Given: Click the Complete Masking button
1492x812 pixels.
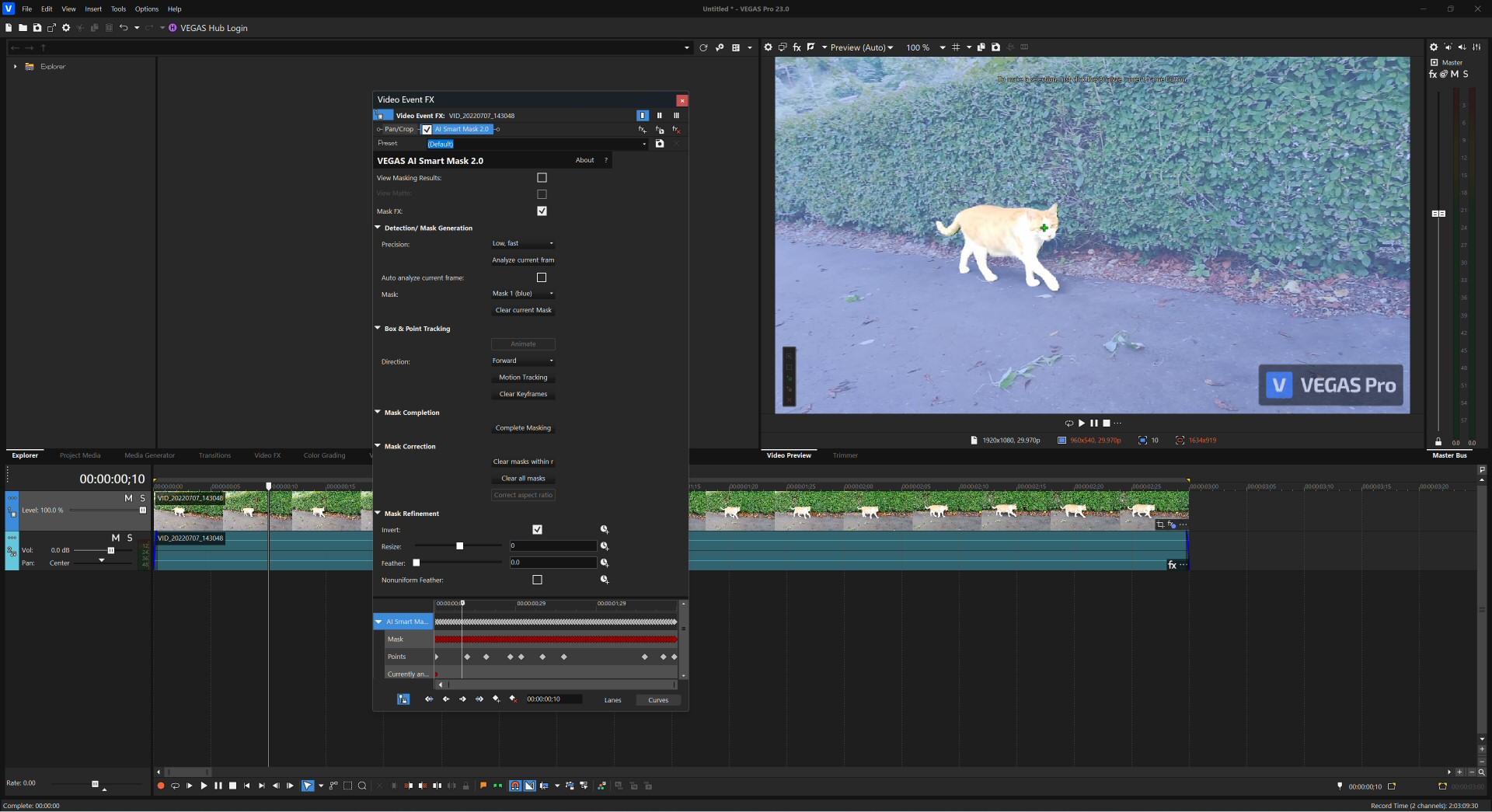Looking at the screenshot, I should tap(523, 428).
